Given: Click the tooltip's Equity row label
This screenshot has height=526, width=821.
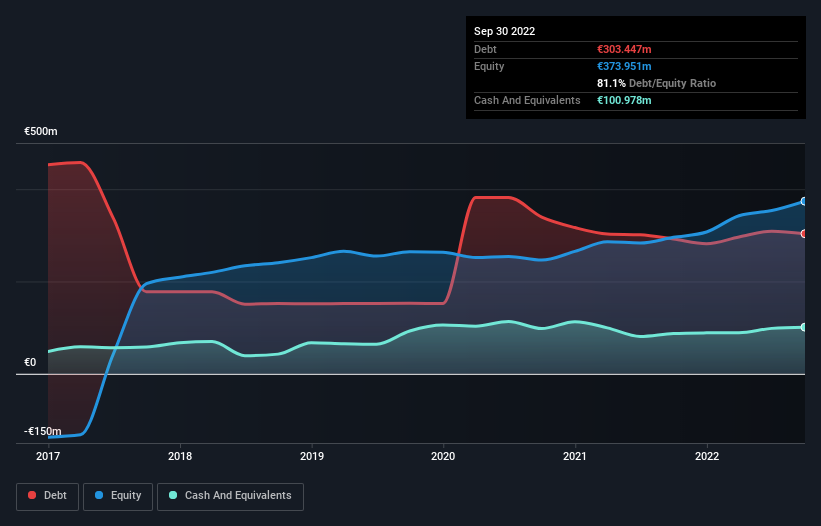Looking at the screenshot, I should 489,66.
